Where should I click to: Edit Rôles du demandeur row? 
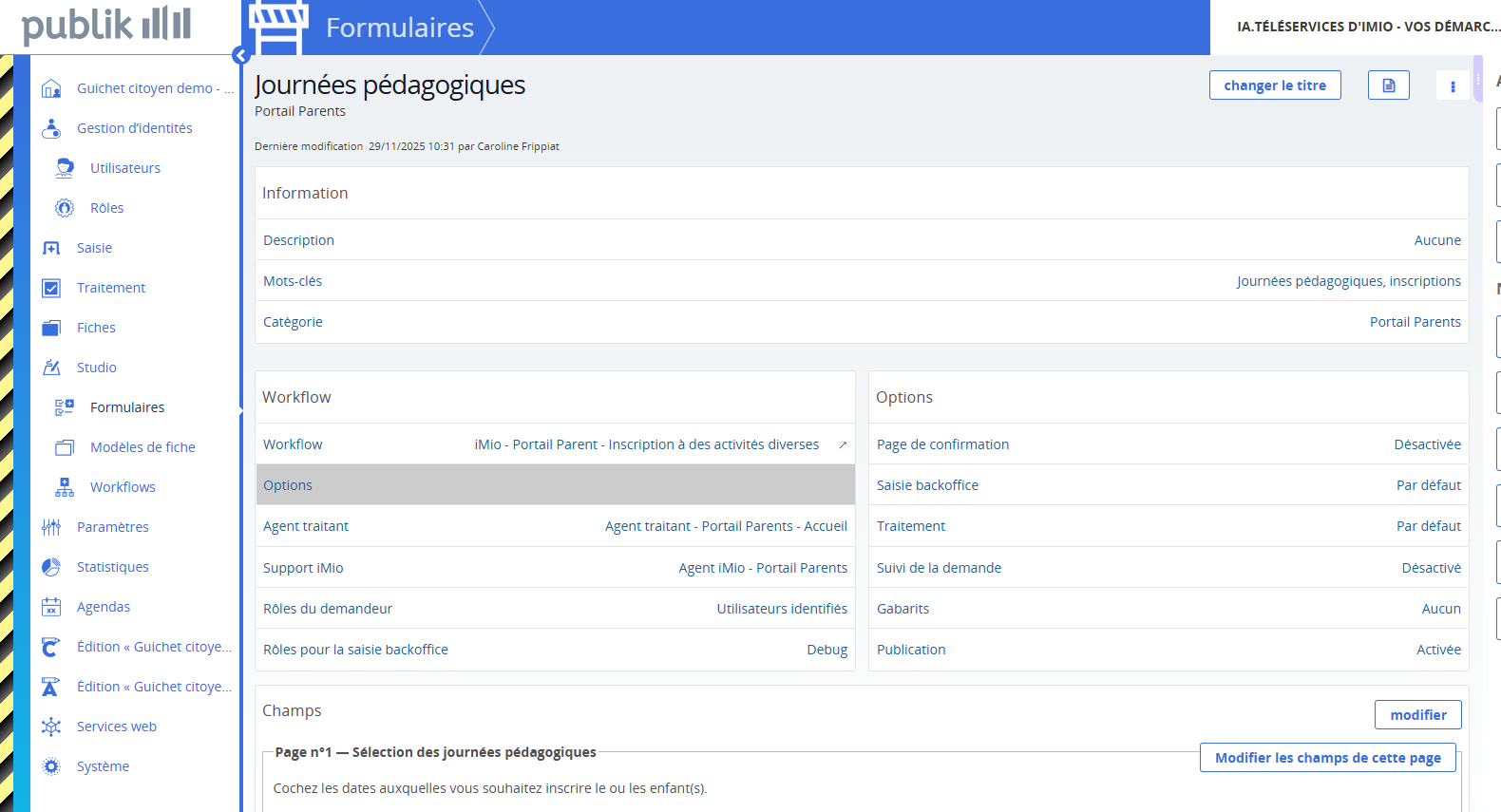pyautogui.click(x=555, y=609)
